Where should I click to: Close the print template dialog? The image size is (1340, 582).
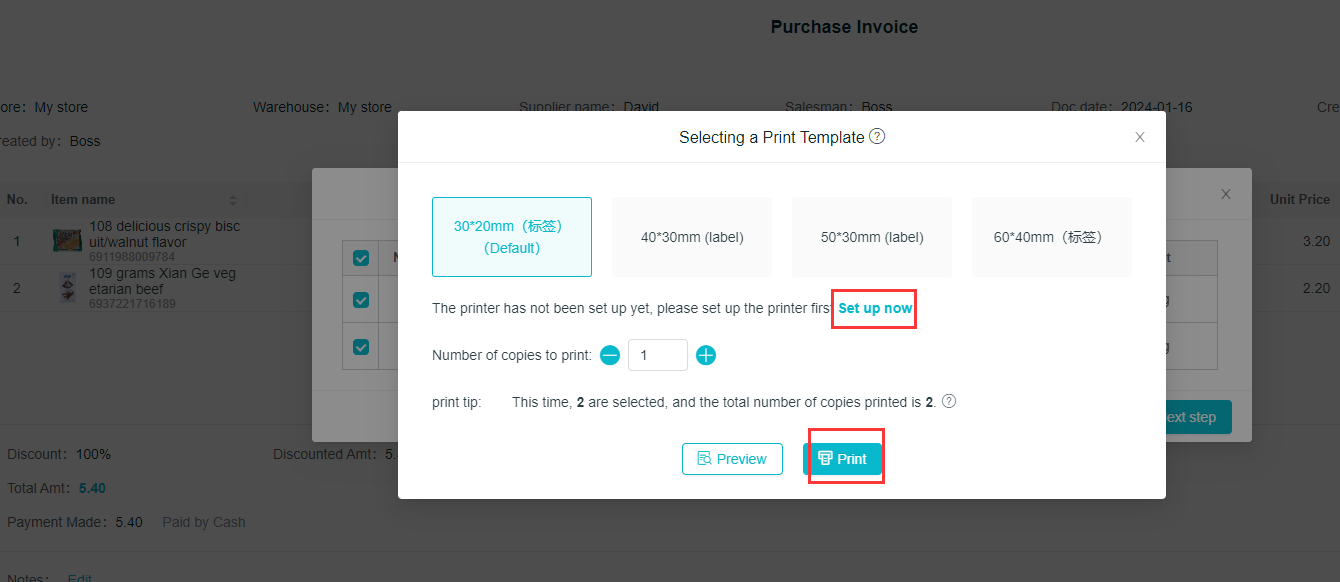(x=1139, y=137)
